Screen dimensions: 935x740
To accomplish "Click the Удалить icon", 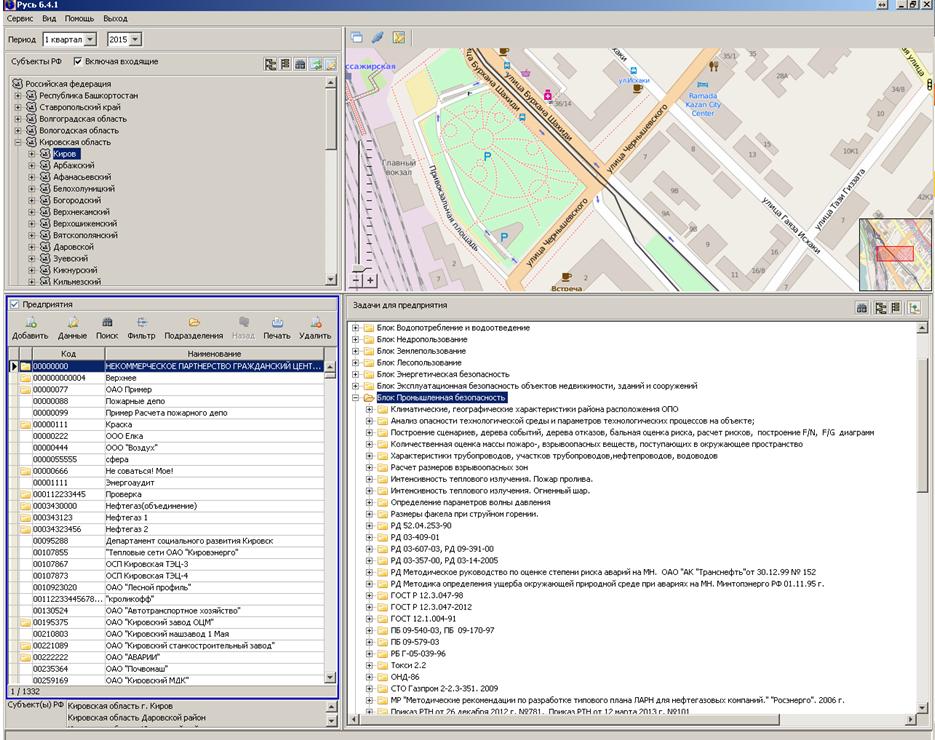I will point(315,323).
